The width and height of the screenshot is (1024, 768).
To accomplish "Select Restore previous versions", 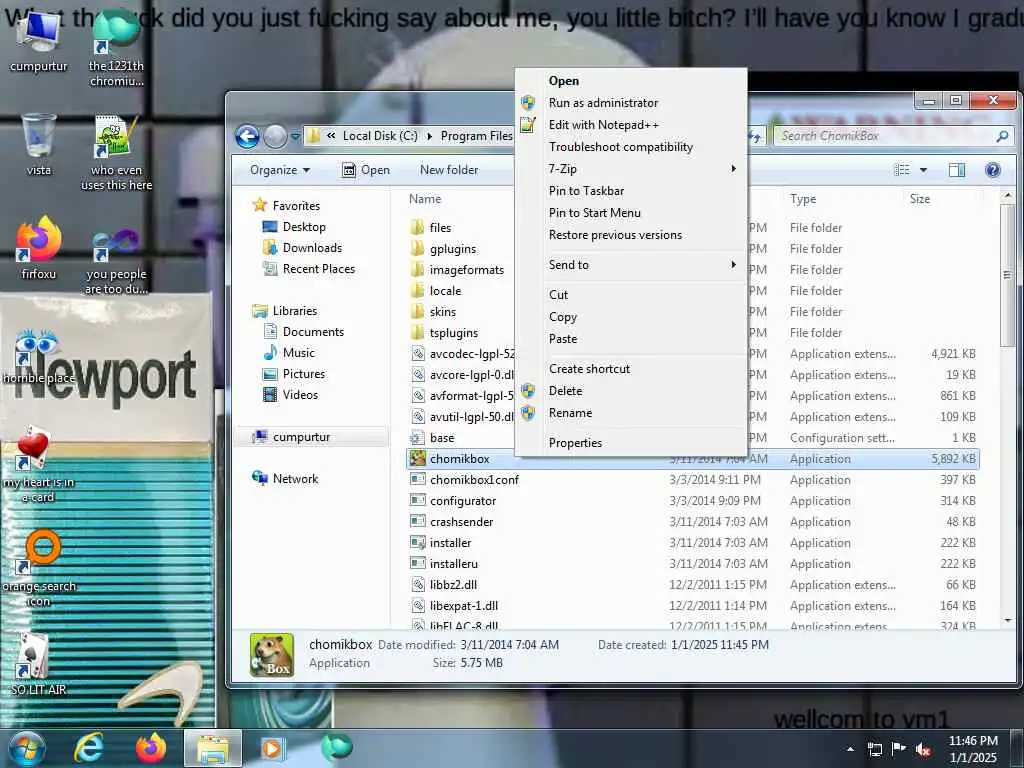I will 631,235.
